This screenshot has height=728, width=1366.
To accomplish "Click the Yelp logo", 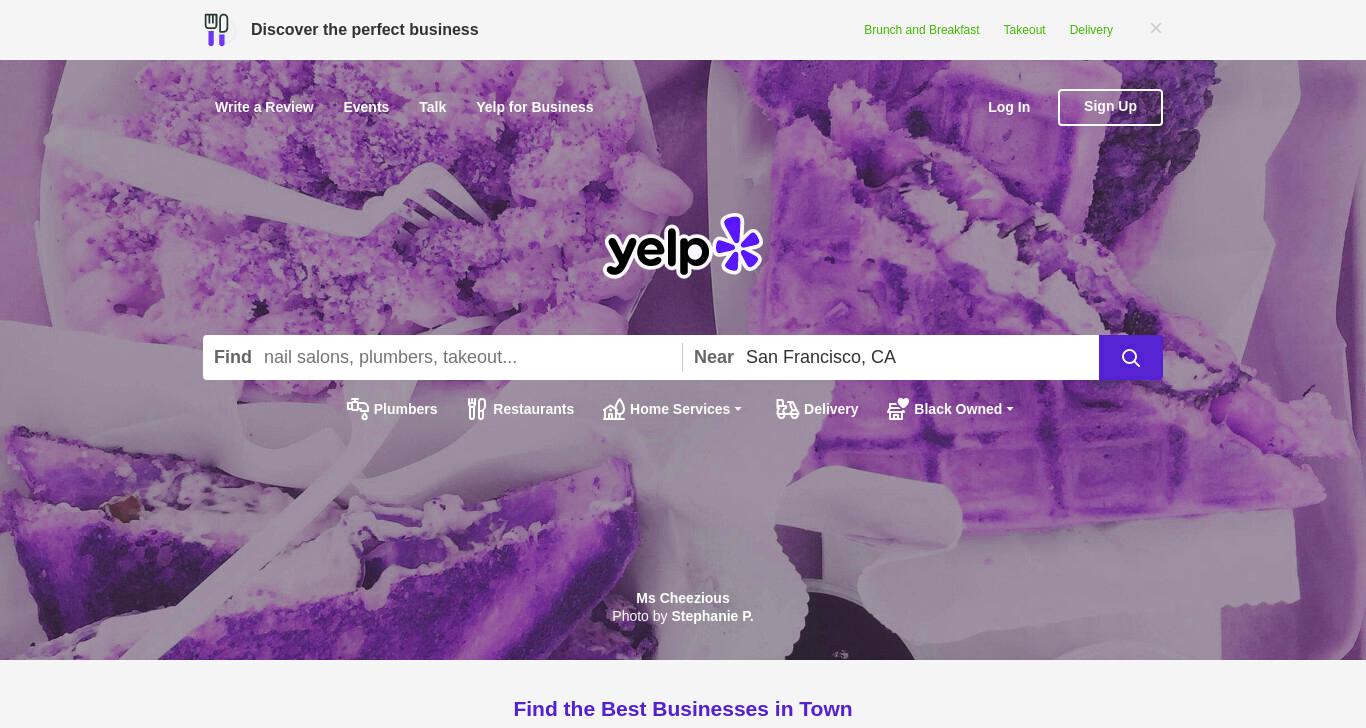I will point(683,245).
